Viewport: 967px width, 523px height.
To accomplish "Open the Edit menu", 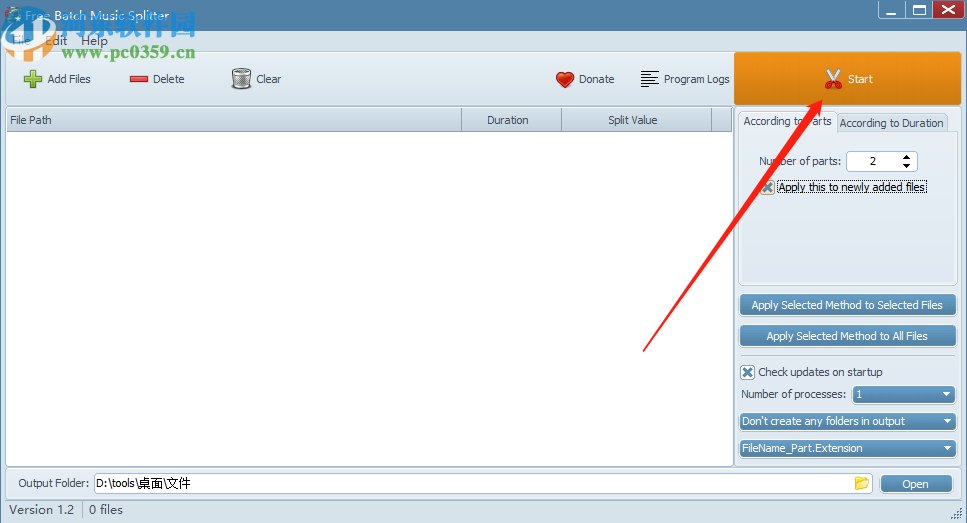I will (x=56, y=41).
